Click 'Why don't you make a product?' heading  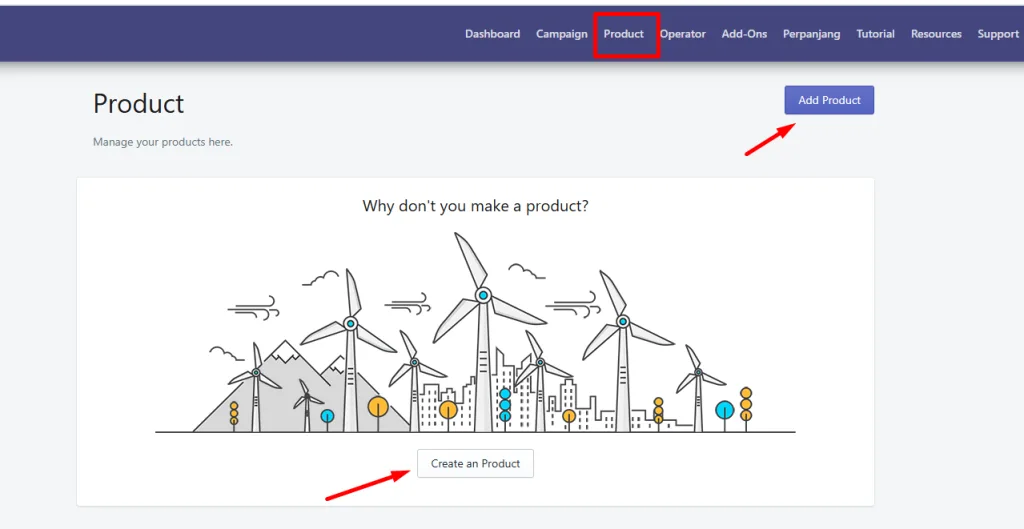pyautogui.click(x=475, y=206)
